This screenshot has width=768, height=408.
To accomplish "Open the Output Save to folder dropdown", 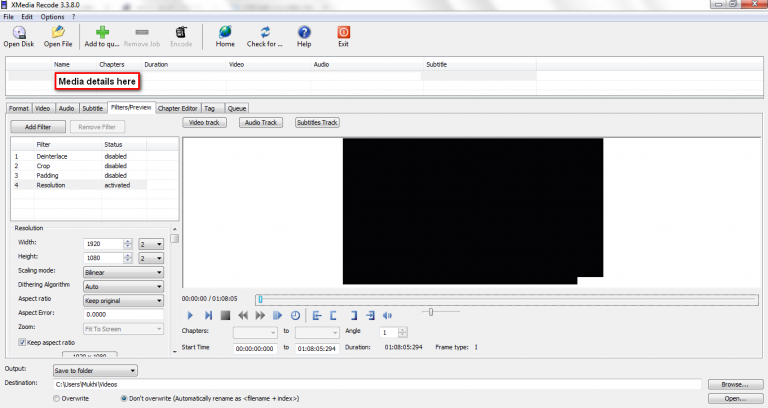I will point(95,371).
